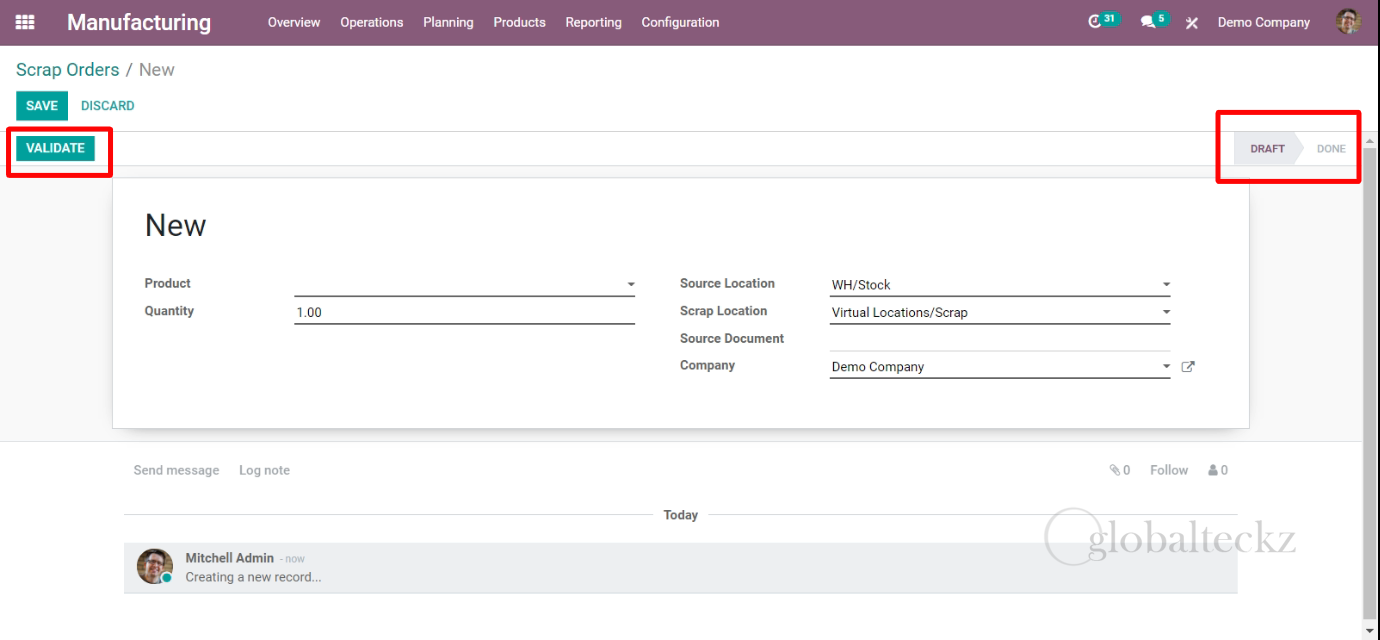The image size is (1380, 640).
Task: Open the apps grid menu icon
Action: [x=25, y=22]
